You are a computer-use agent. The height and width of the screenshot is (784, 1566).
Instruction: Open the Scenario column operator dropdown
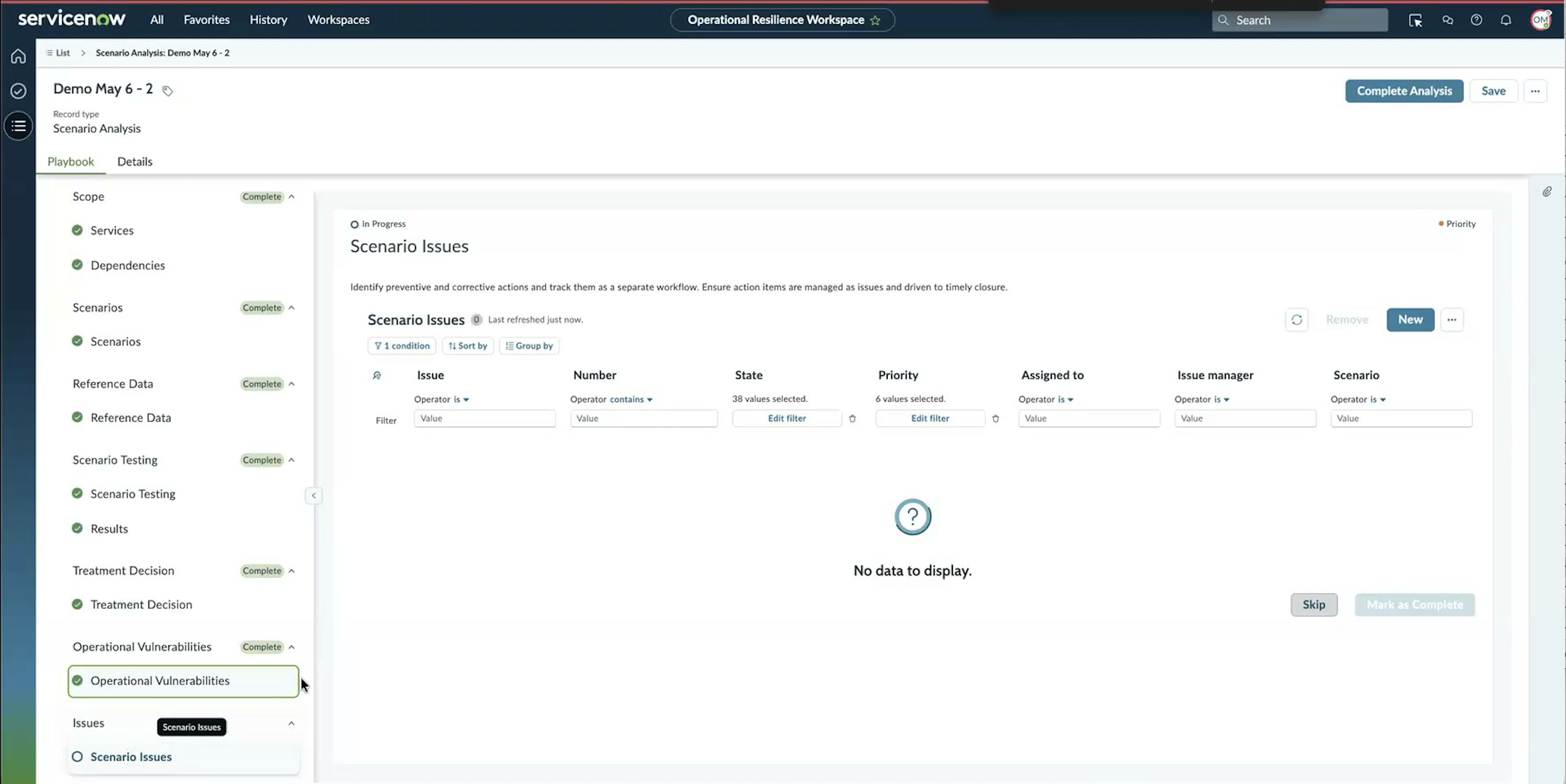[1378, 399]
